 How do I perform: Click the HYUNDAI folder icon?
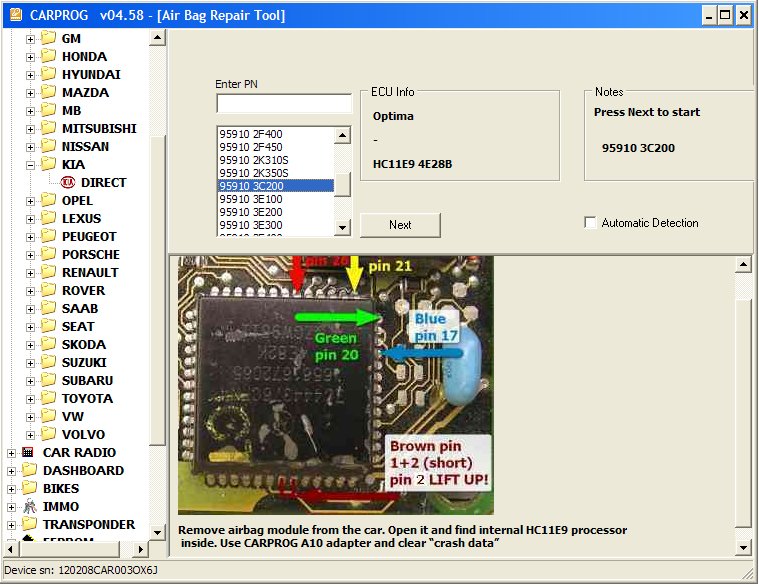48,74
